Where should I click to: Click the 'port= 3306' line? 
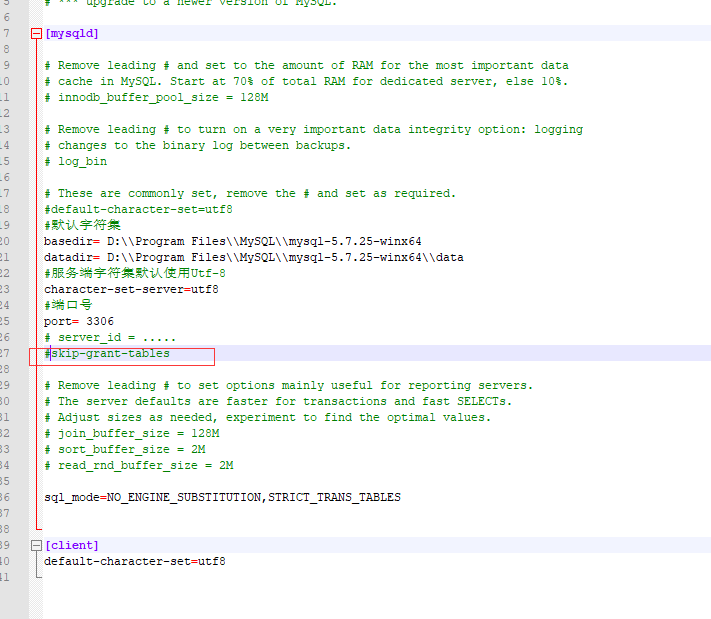(79, 322)
